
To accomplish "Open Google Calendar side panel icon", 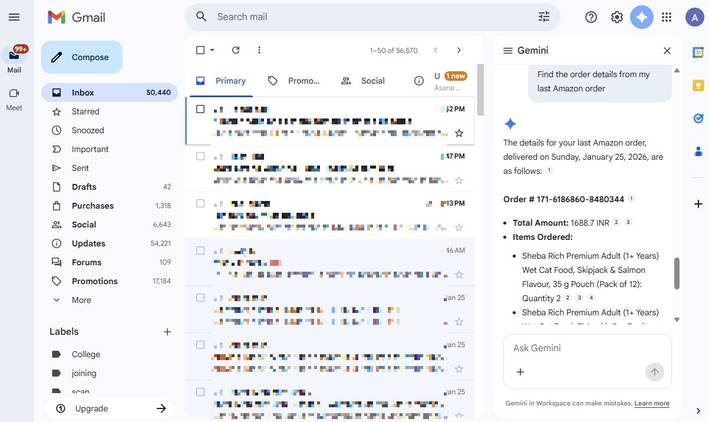I will 698,52.
